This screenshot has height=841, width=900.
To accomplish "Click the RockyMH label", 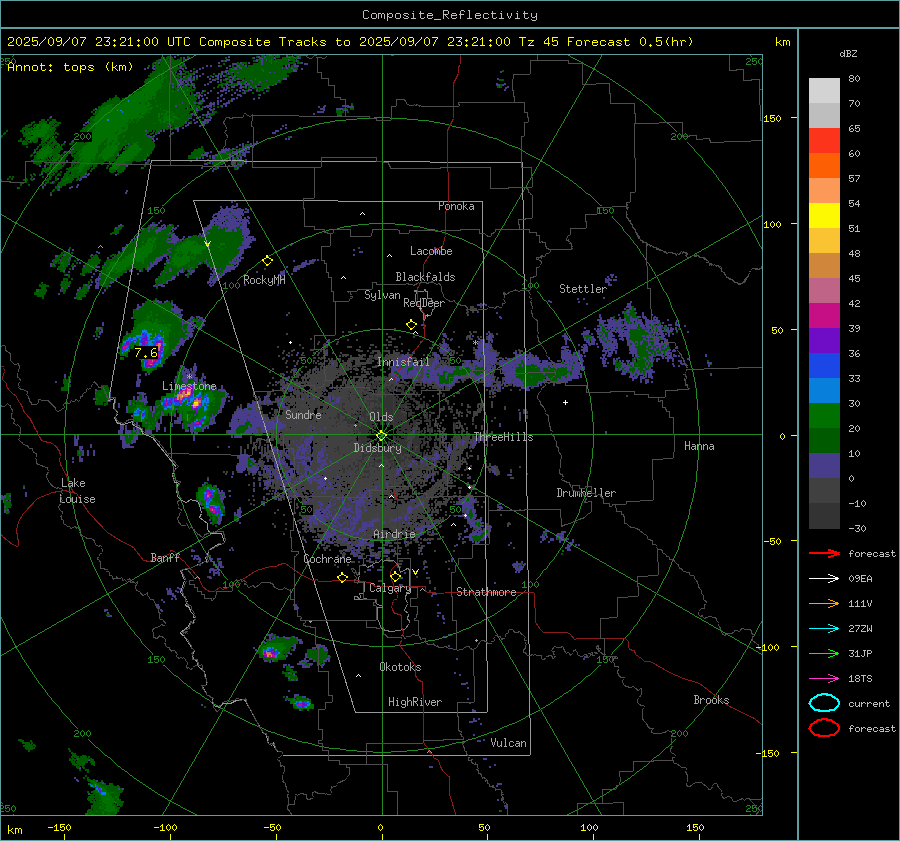I will coord(264,280).
